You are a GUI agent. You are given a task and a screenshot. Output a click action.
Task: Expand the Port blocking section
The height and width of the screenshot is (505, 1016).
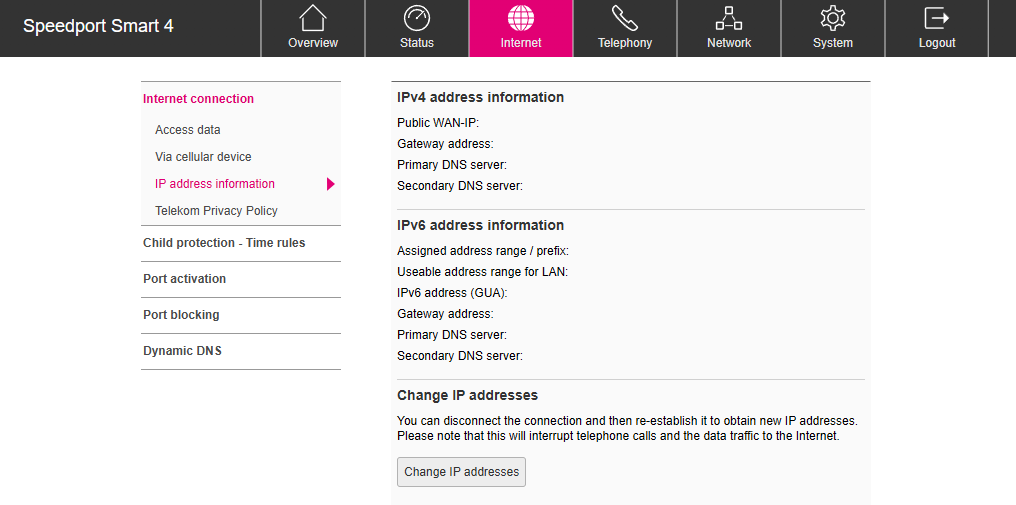pyautogui.click(x=240, y=315)
